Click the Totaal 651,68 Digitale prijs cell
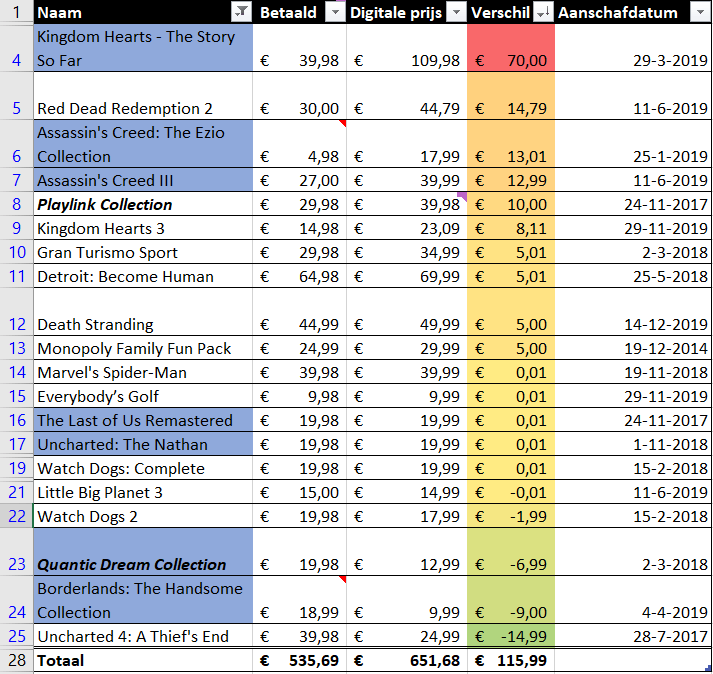713x674 pixels. click(x=407, y=660)
